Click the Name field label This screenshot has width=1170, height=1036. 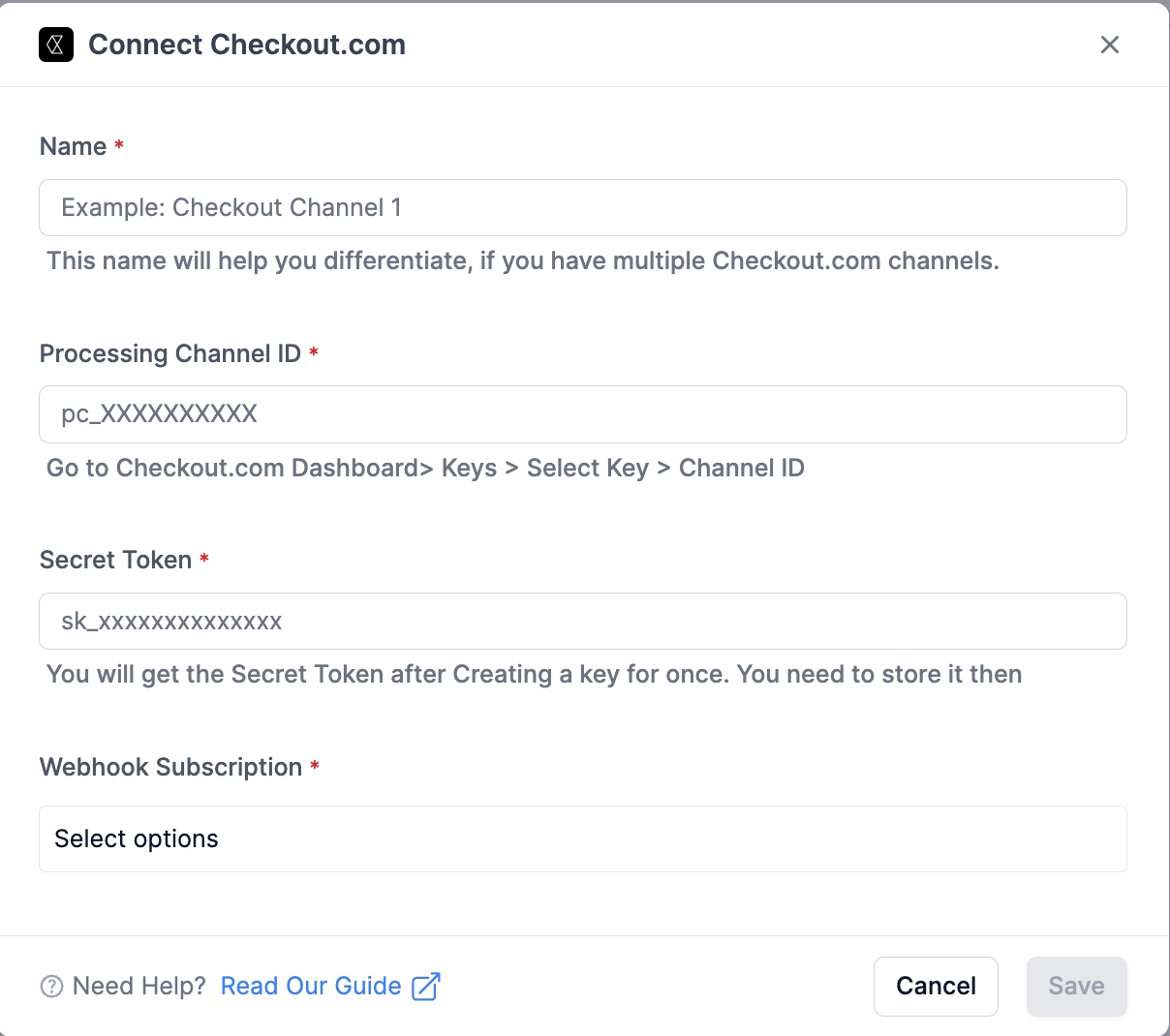[73, 146]
